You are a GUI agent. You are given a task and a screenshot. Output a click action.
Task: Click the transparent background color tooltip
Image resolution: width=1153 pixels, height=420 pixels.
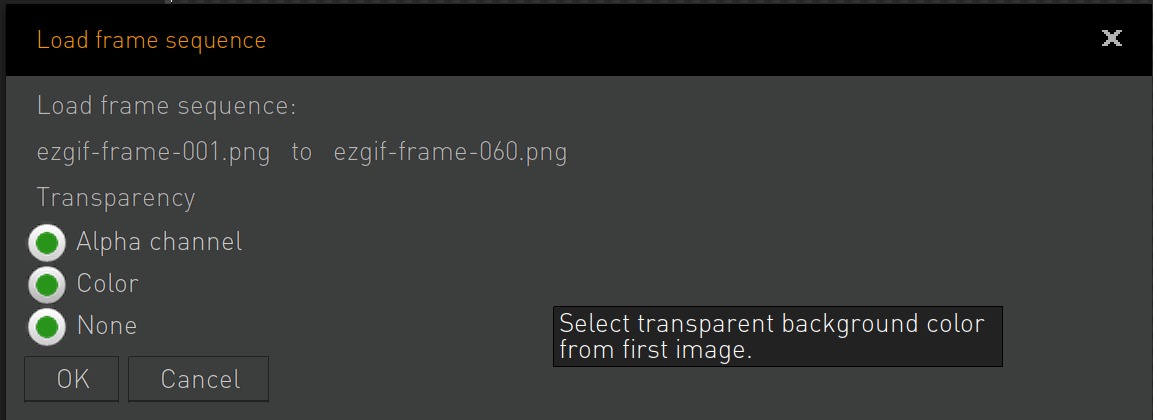click(778, 336)
